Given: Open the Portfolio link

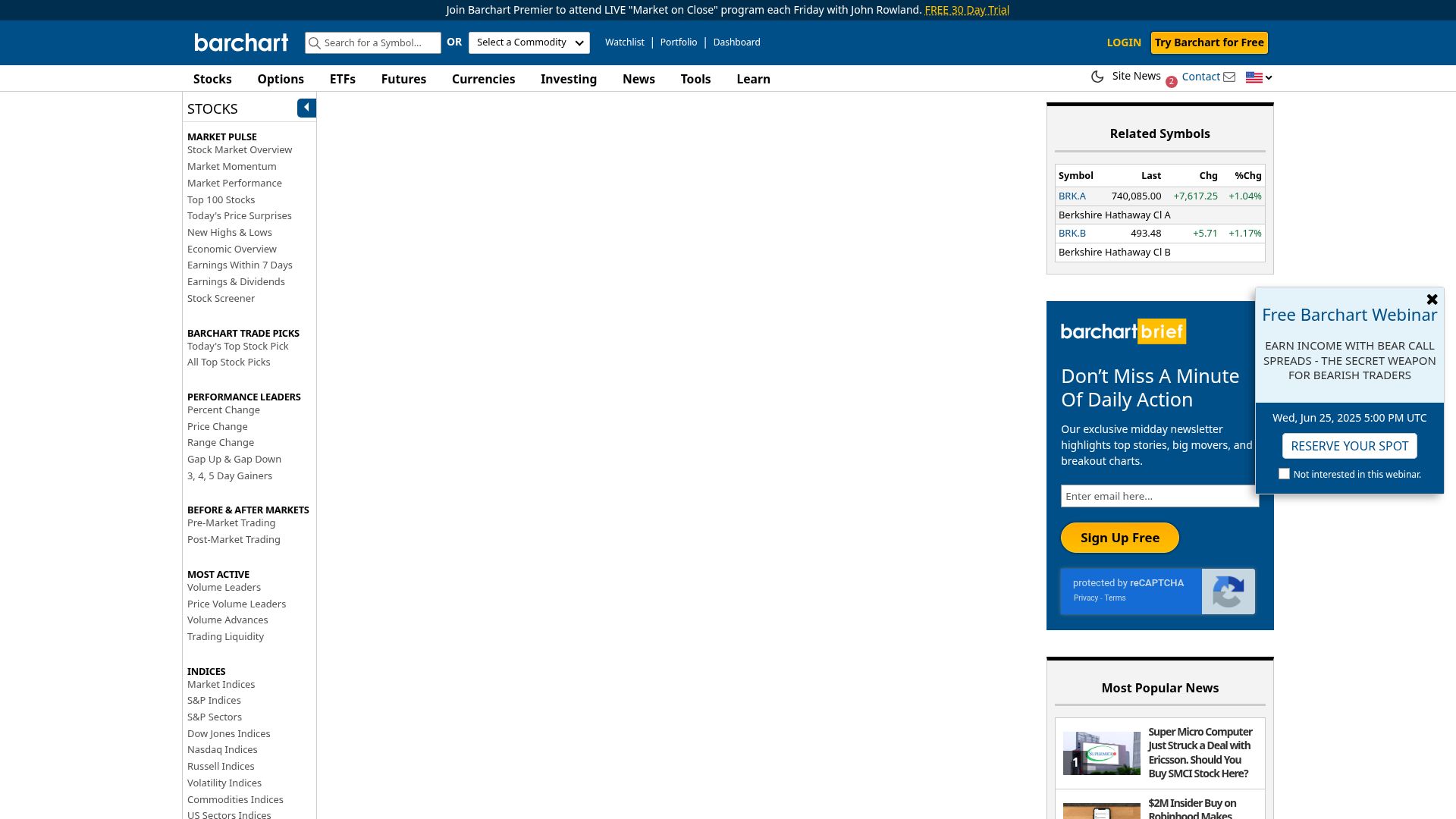Looking at the screenshot, I should pos(679,42).
